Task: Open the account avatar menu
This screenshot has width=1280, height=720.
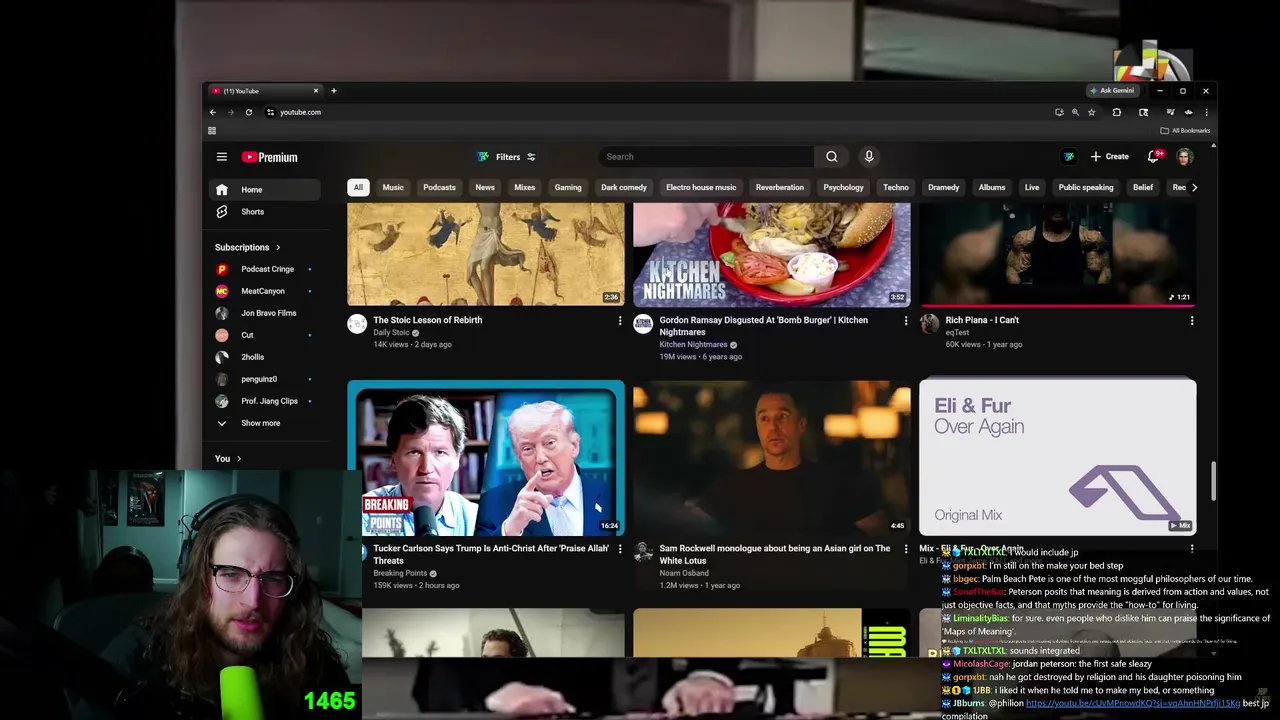Action: [x=1185, y=157]
